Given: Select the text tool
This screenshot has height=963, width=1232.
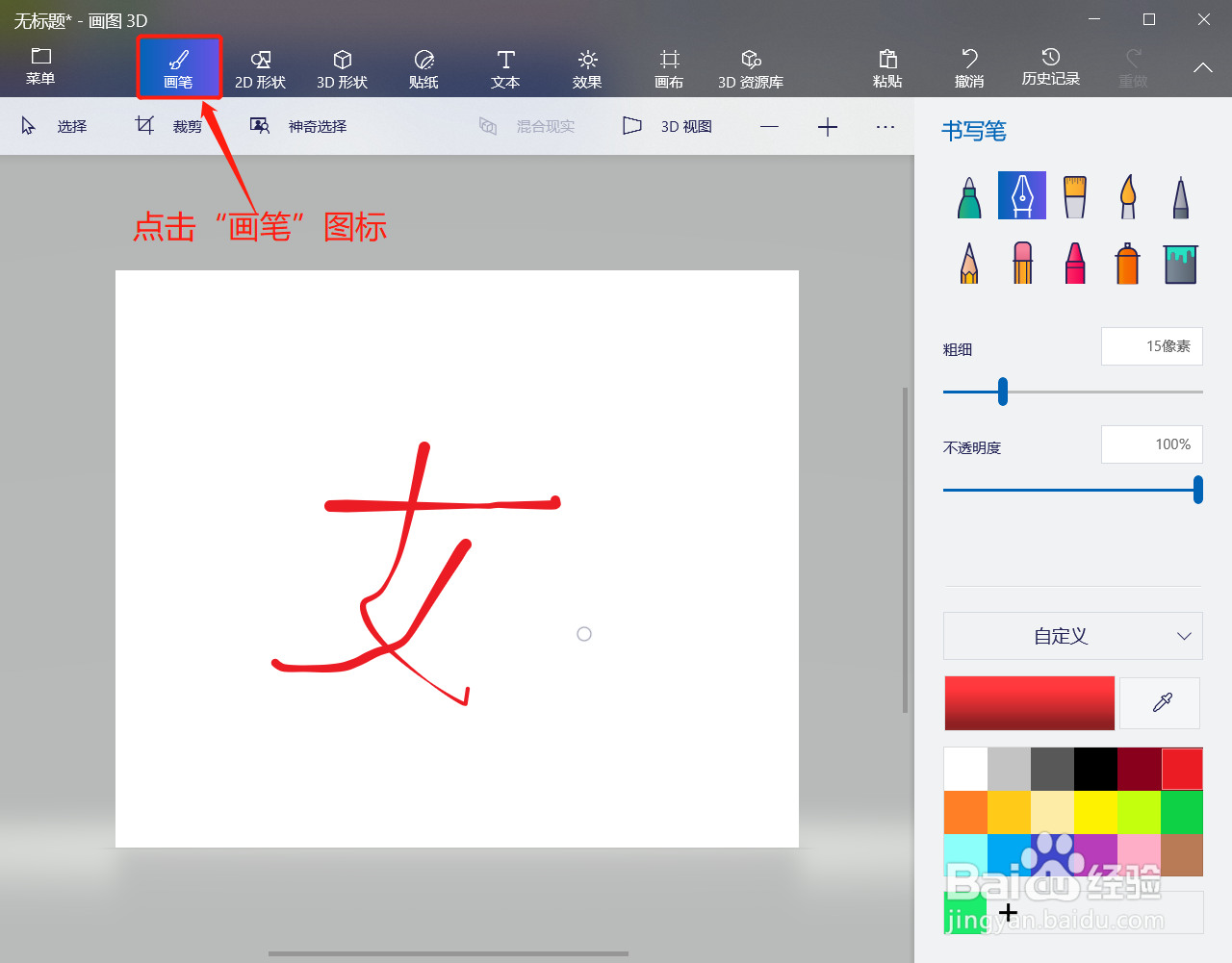Looking at the screenshot, I should tap(504, 67).
